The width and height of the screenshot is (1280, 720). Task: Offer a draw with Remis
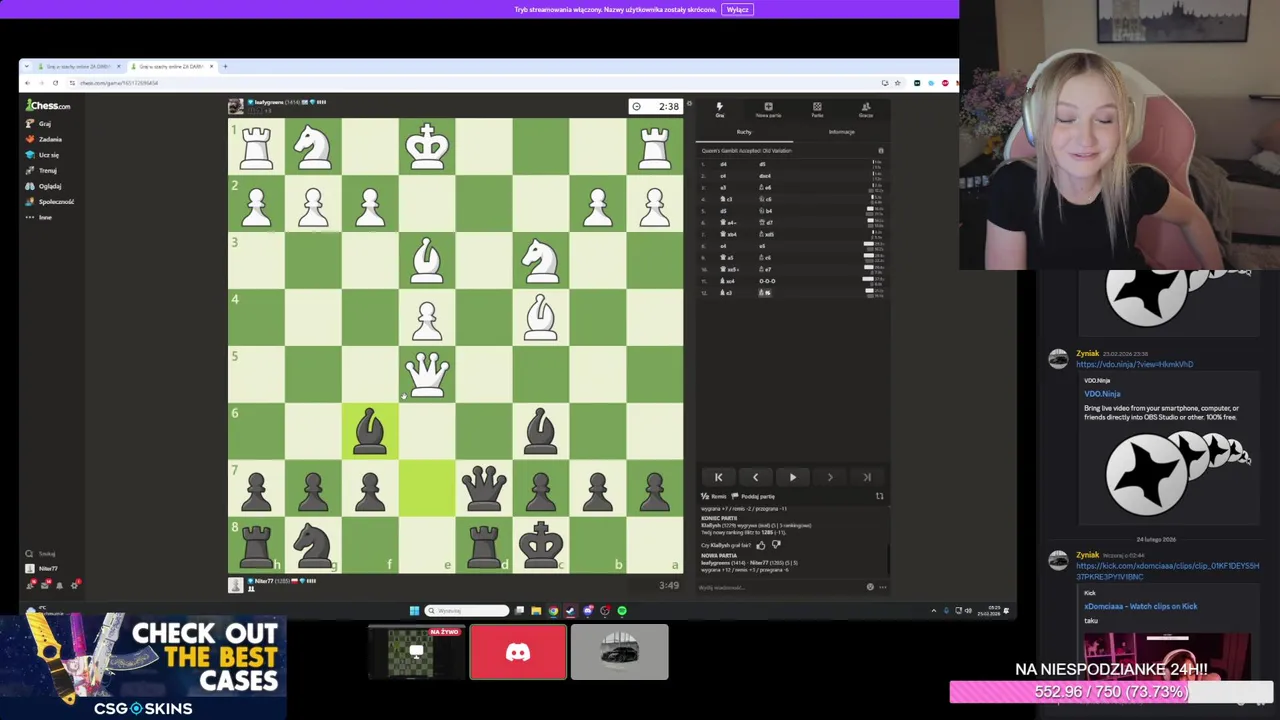713,496
